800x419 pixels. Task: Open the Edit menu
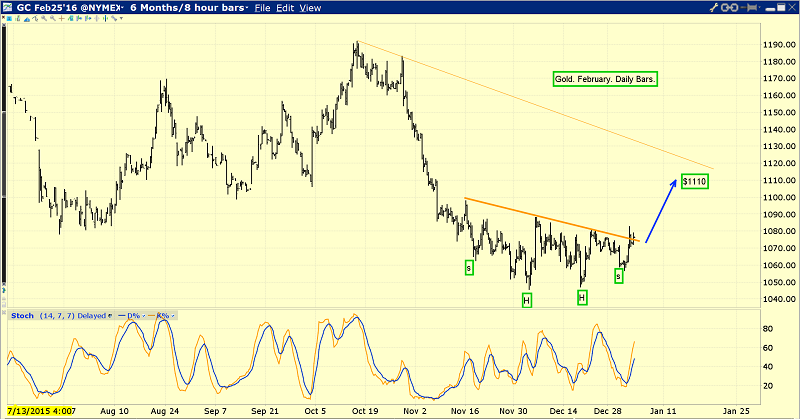tap(287, 8)
